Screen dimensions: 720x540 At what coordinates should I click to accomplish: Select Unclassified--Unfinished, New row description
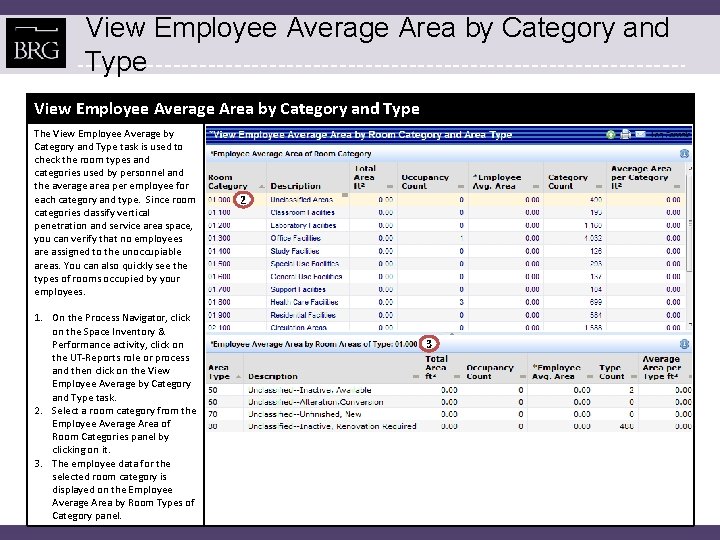[304, 414]
